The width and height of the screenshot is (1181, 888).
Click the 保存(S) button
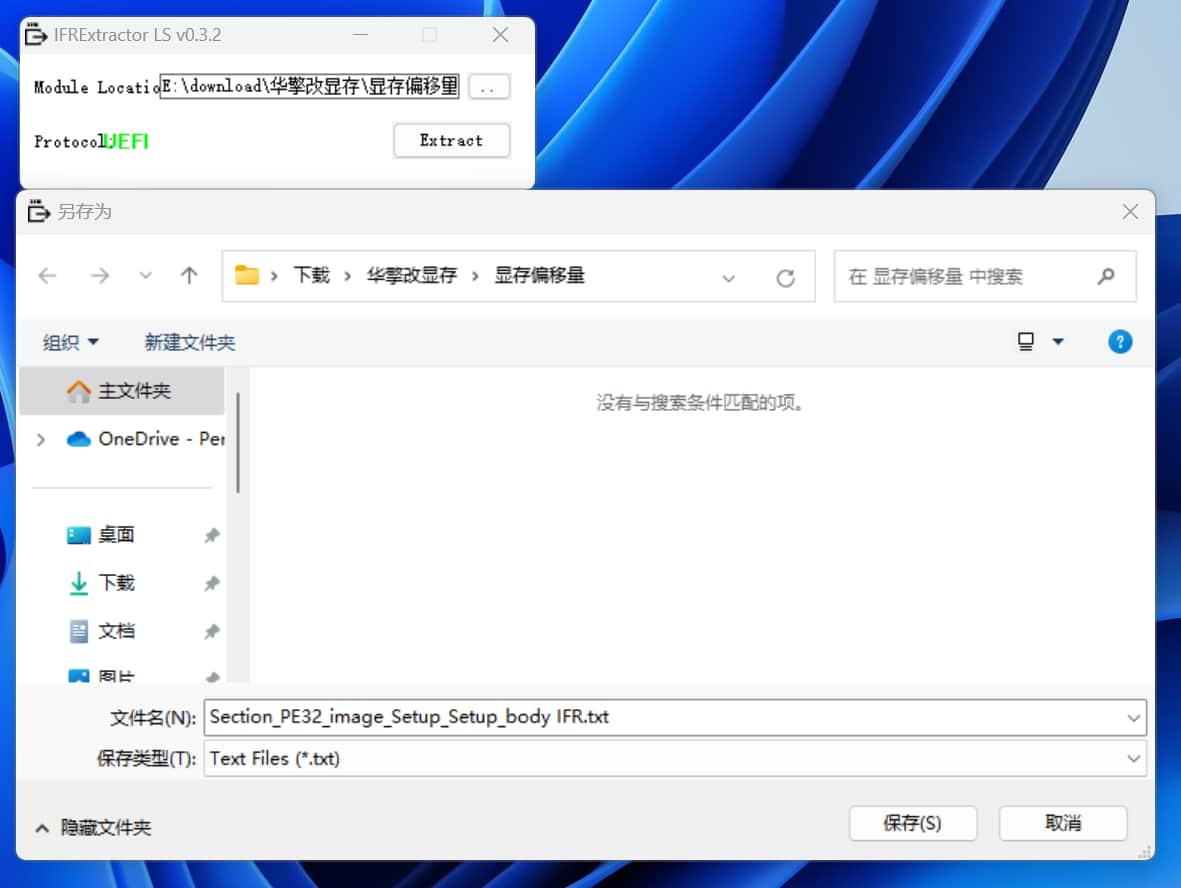click(912, 823)
